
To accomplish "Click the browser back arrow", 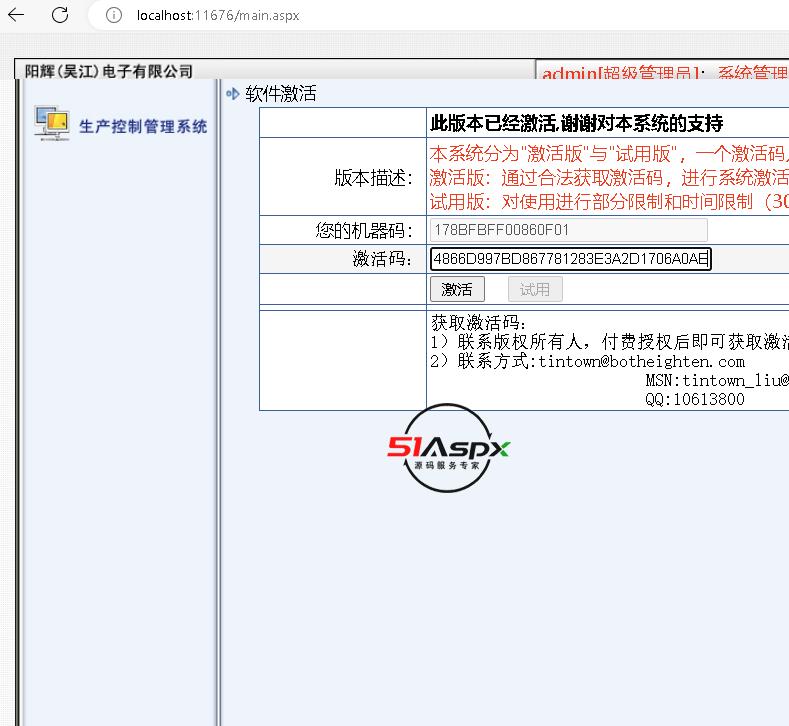I will (16, 15).
